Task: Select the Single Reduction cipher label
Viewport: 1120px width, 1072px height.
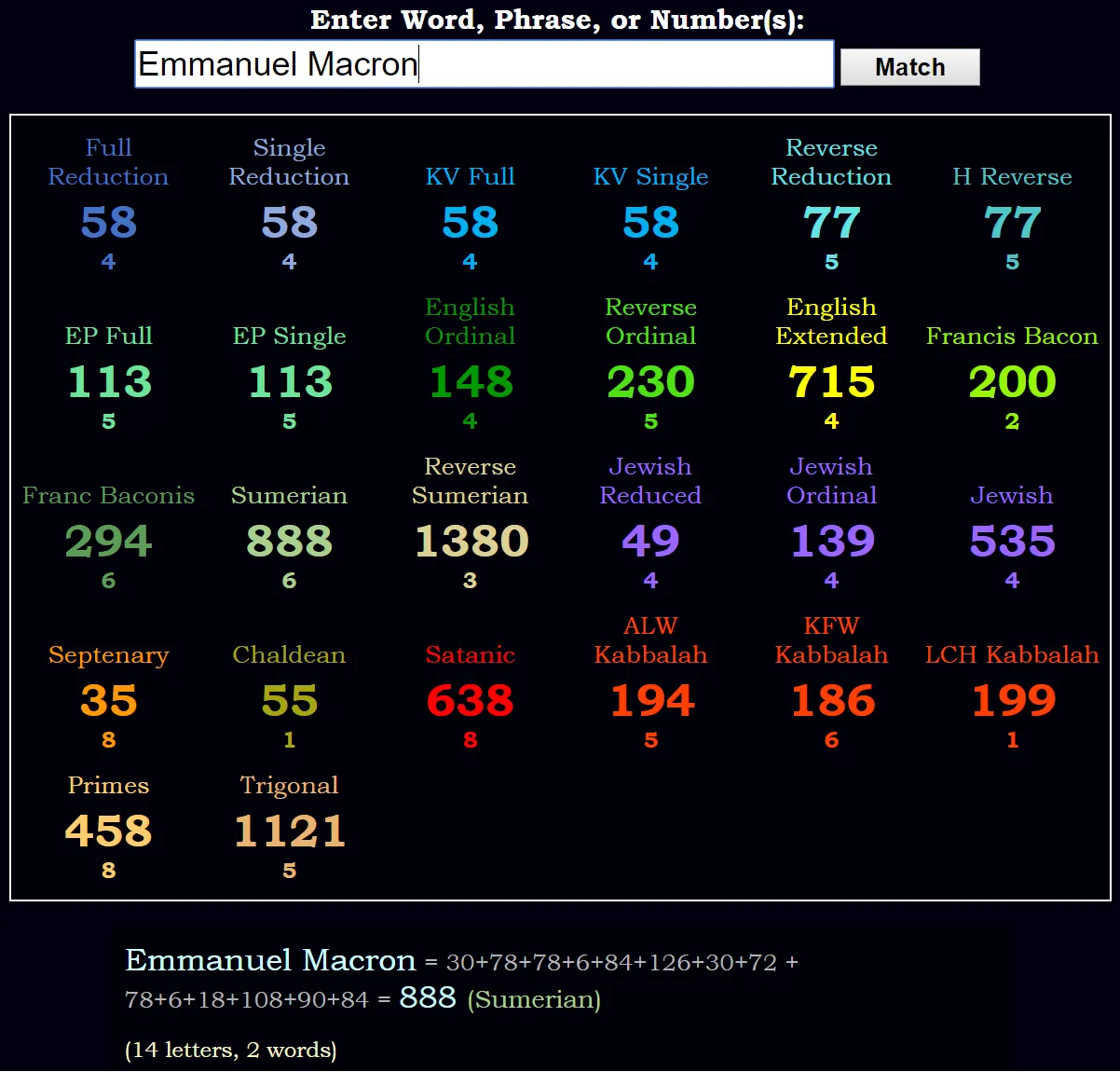Action: click(x=289, y=162)
